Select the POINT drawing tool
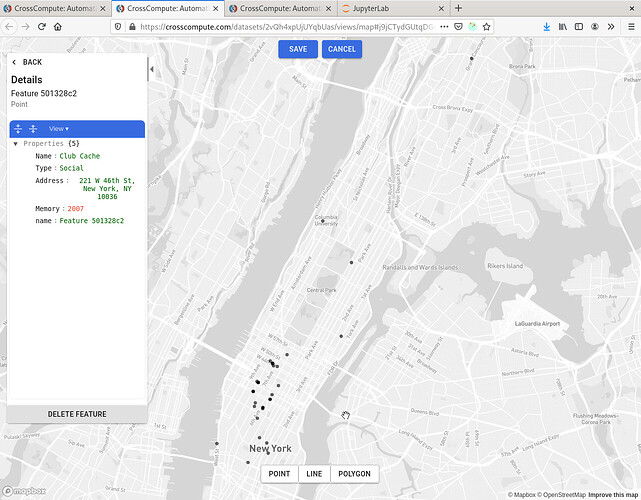Image resolution: width=641 pixels, height=500 pixels. tap(279, 474)
